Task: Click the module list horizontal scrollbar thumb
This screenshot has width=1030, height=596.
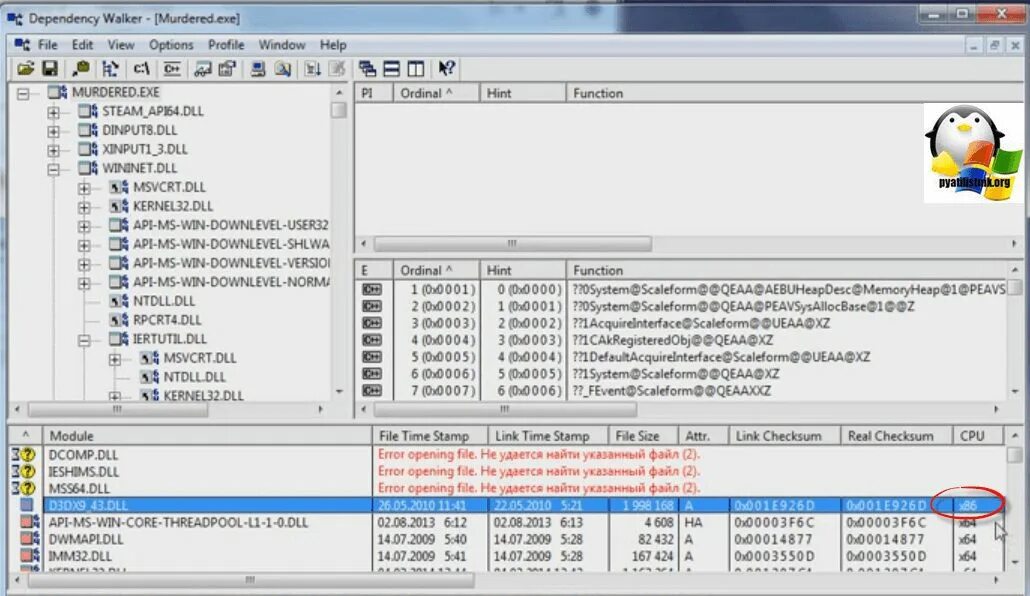Action: point(251,580)
